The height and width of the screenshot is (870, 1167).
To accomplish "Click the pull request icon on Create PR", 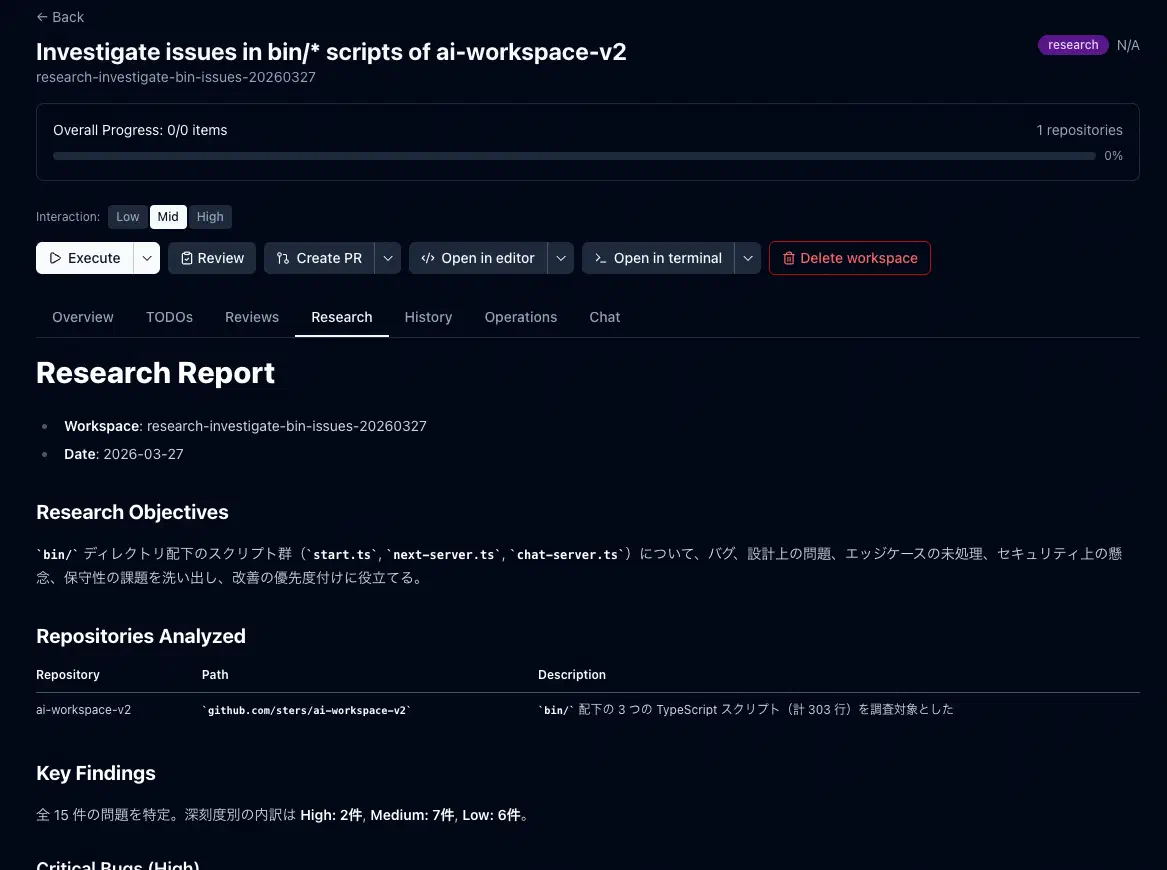I will pyautogui.click(x=283, y=258).
